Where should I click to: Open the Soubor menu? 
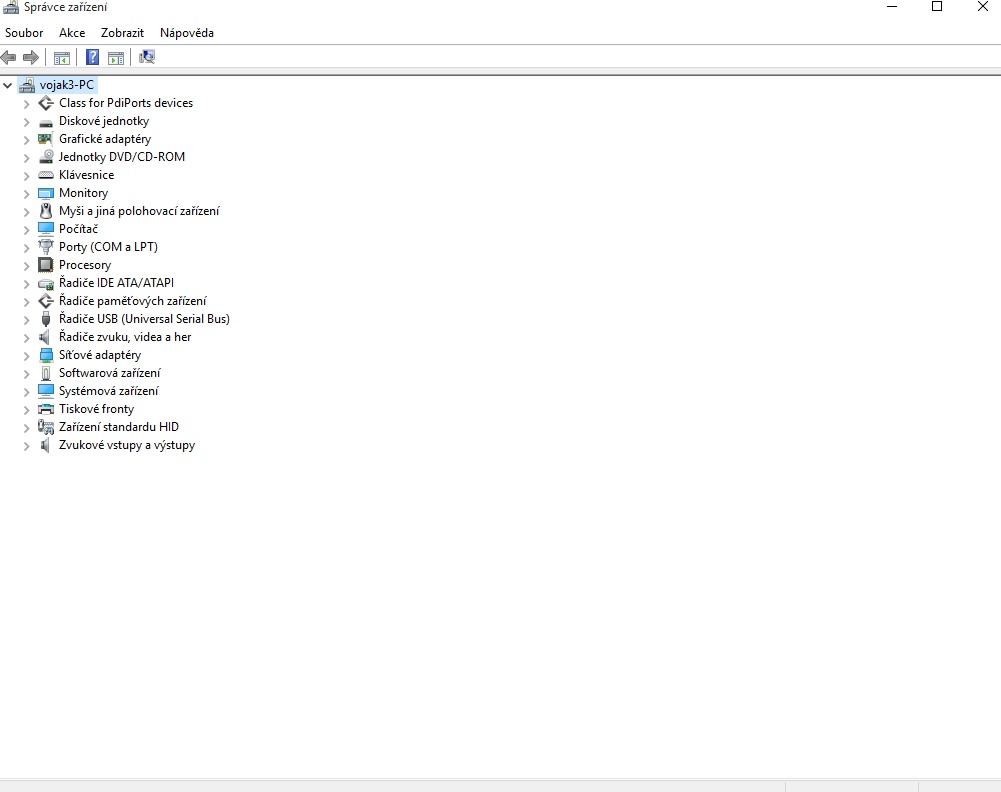point(24,33)
